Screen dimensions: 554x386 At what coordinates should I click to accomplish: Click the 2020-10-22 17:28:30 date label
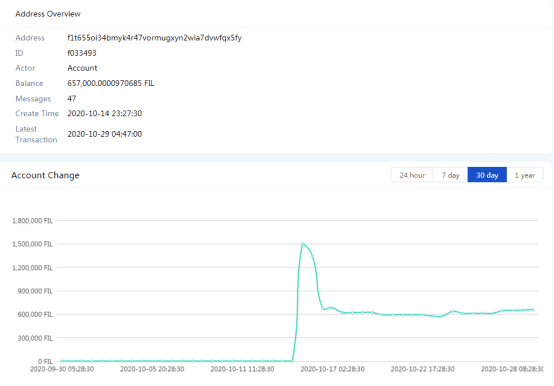[x=423, y=369]
